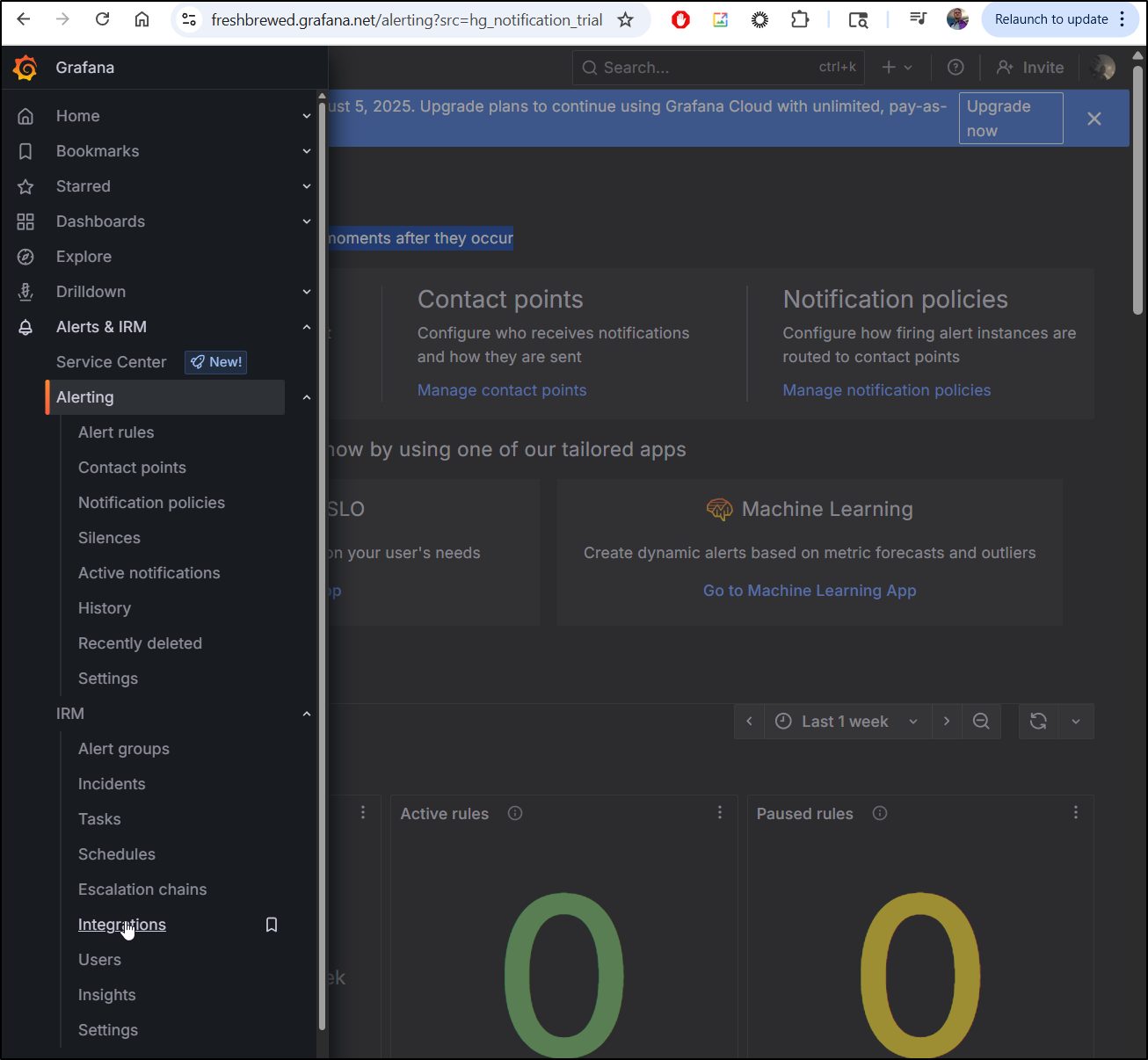
Task: Expand the Drilldown section chevron
Action: coord(307,292)
